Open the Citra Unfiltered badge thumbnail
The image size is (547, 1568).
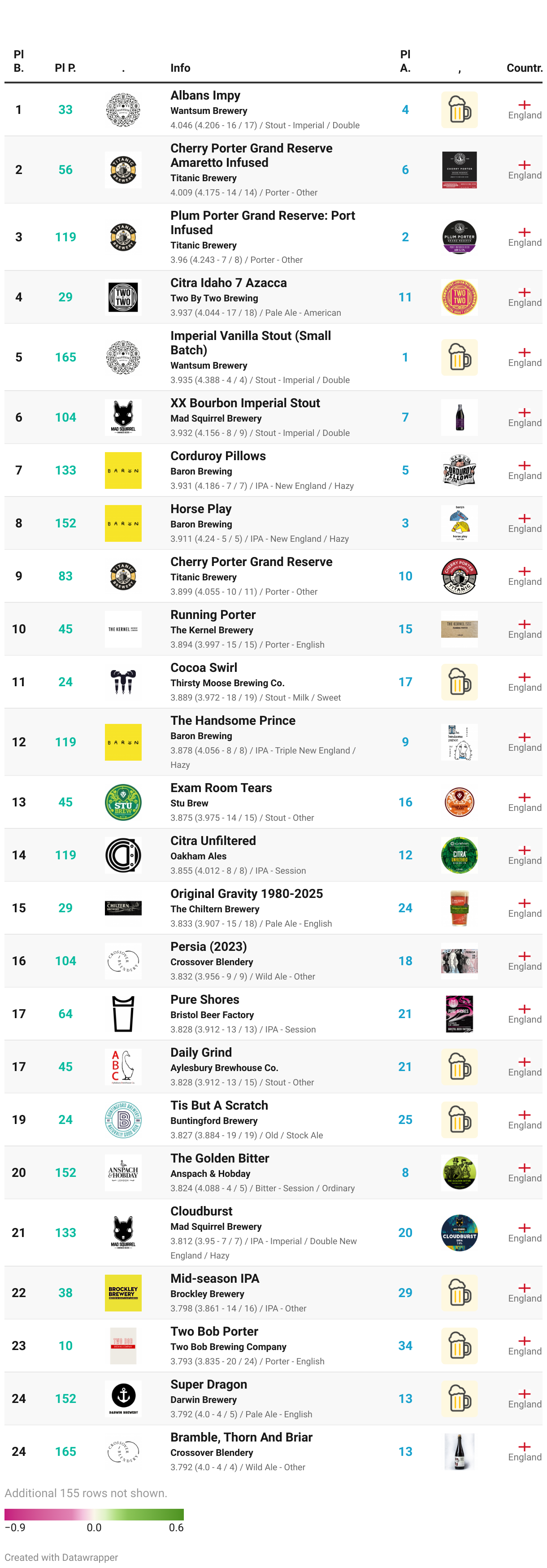pos(460,855)
